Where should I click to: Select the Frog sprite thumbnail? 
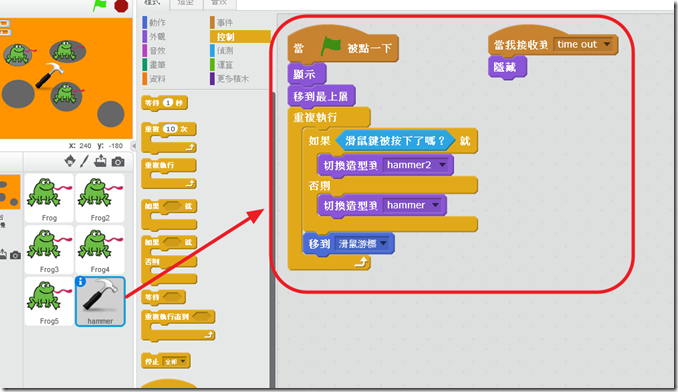tap(49, 198)
